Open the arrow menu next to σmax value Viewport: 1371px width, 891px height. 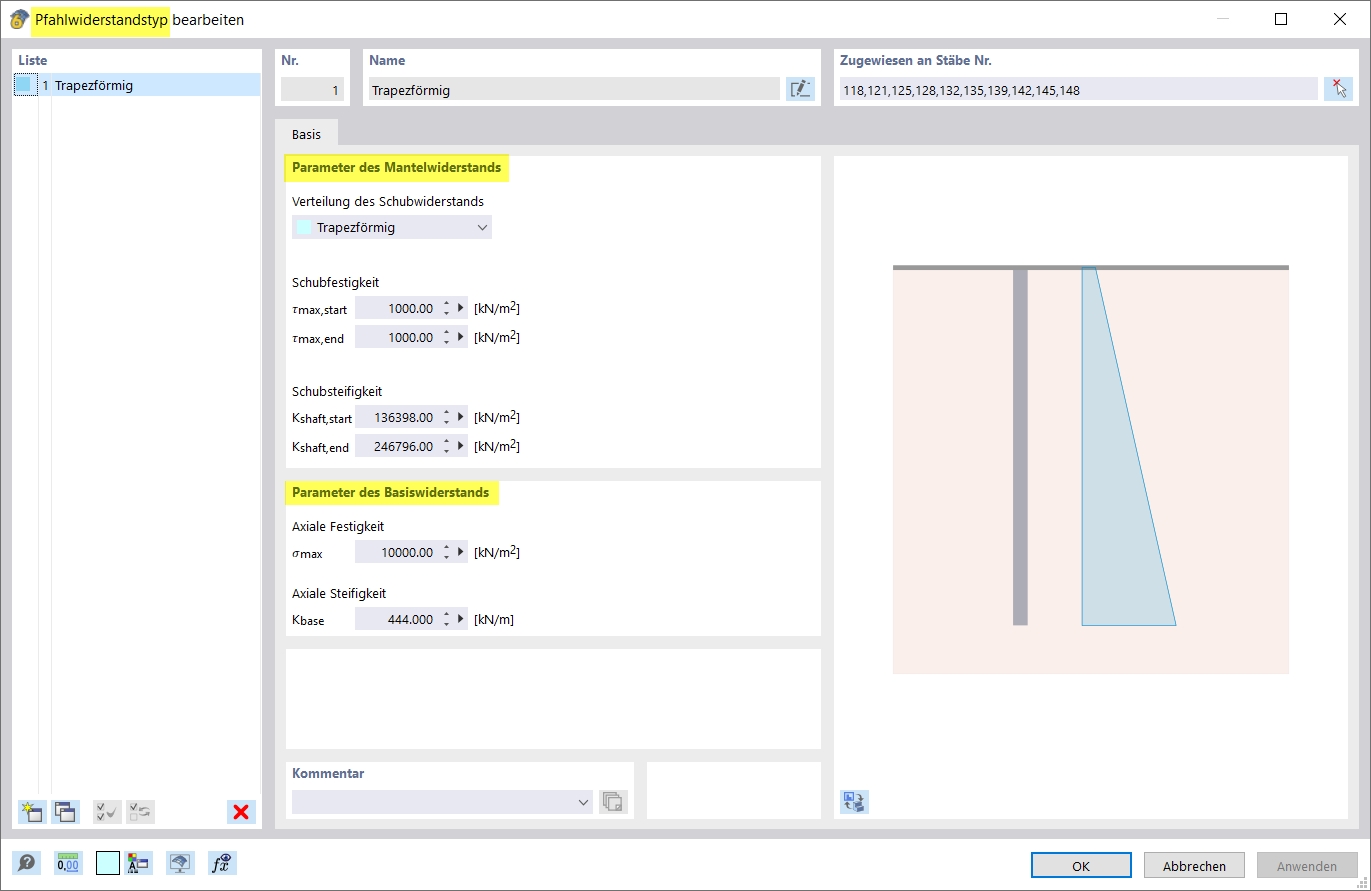460,552
